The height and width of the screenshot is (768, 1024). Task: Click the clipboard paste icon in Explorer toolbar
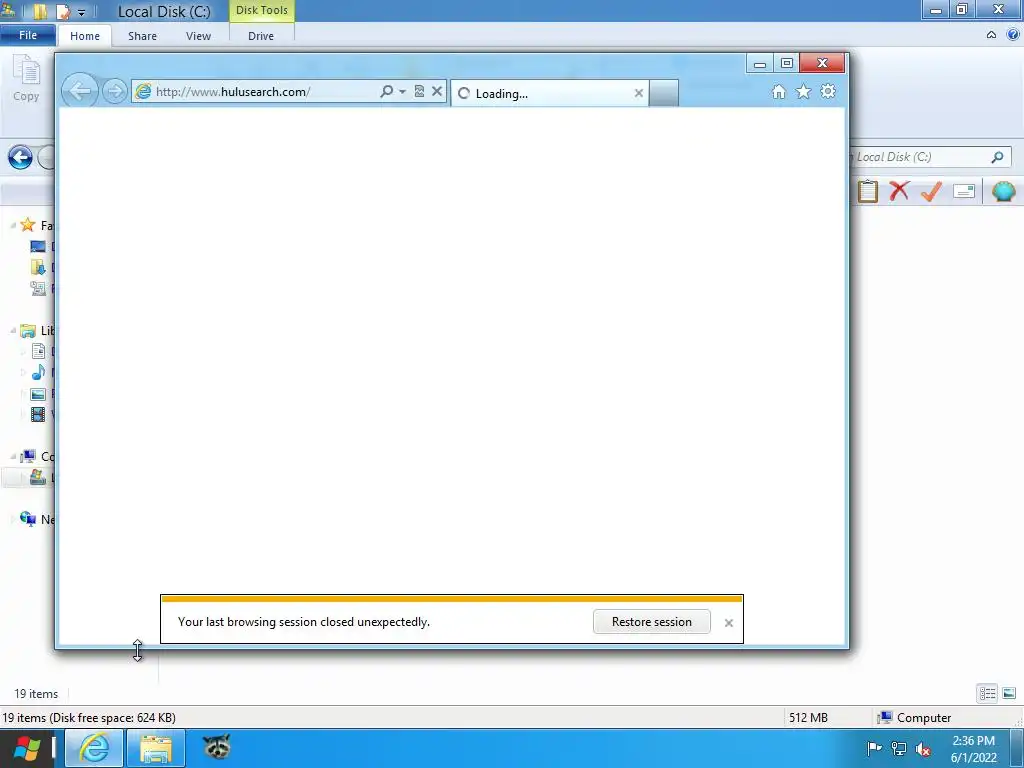tap(868, 191)
